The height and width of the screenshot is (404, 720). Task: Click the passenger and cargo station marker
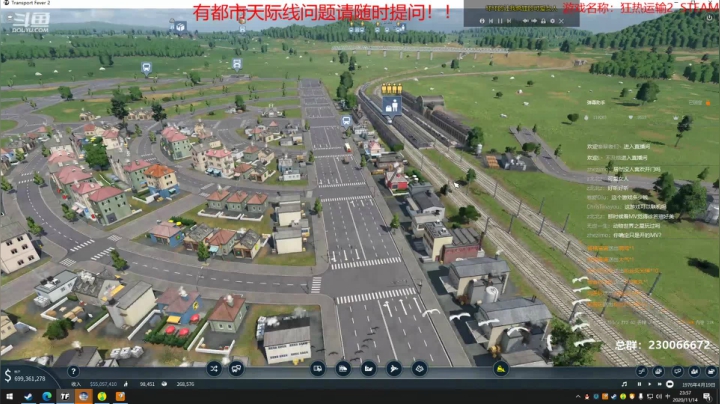tap(392, 106)
